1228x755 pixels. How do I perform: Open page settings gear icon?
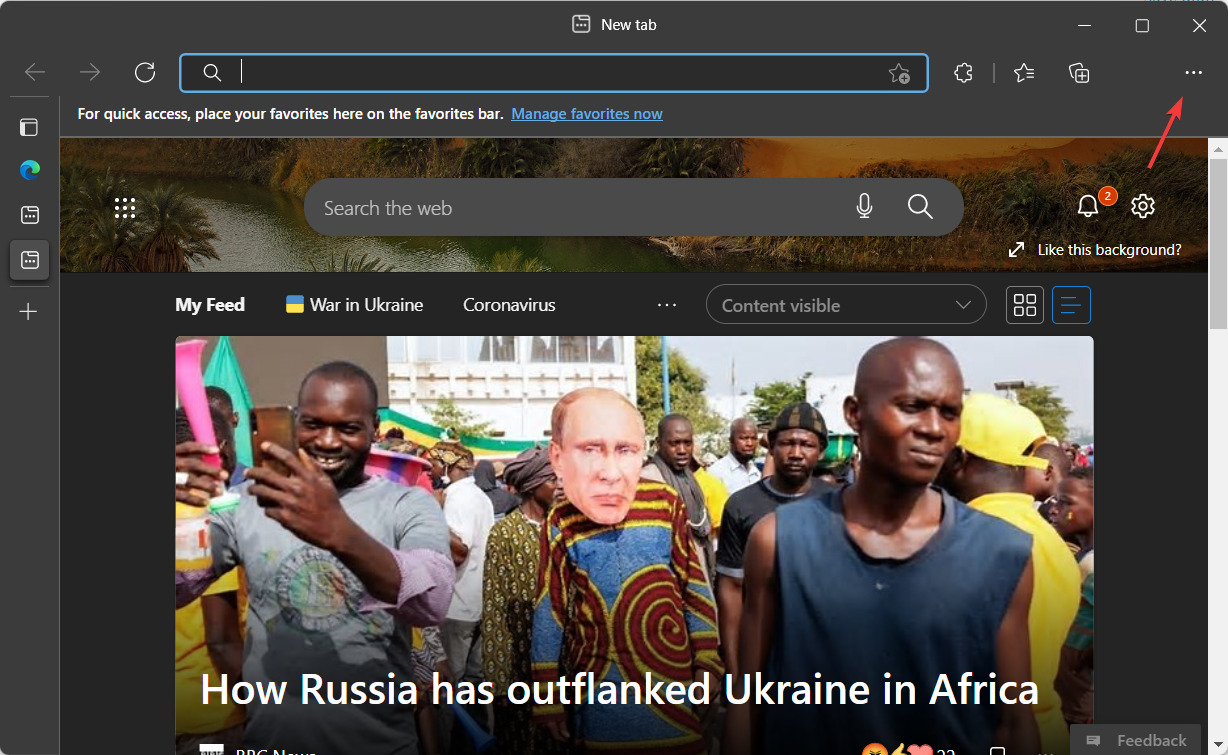pyautogui.click(x=1143, y=206)
